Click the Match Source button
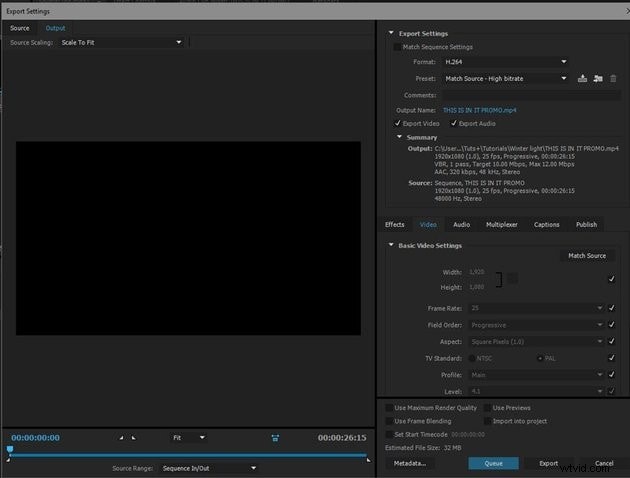The width and height of the screenshot is (630, 478). [x=587, y=256]
